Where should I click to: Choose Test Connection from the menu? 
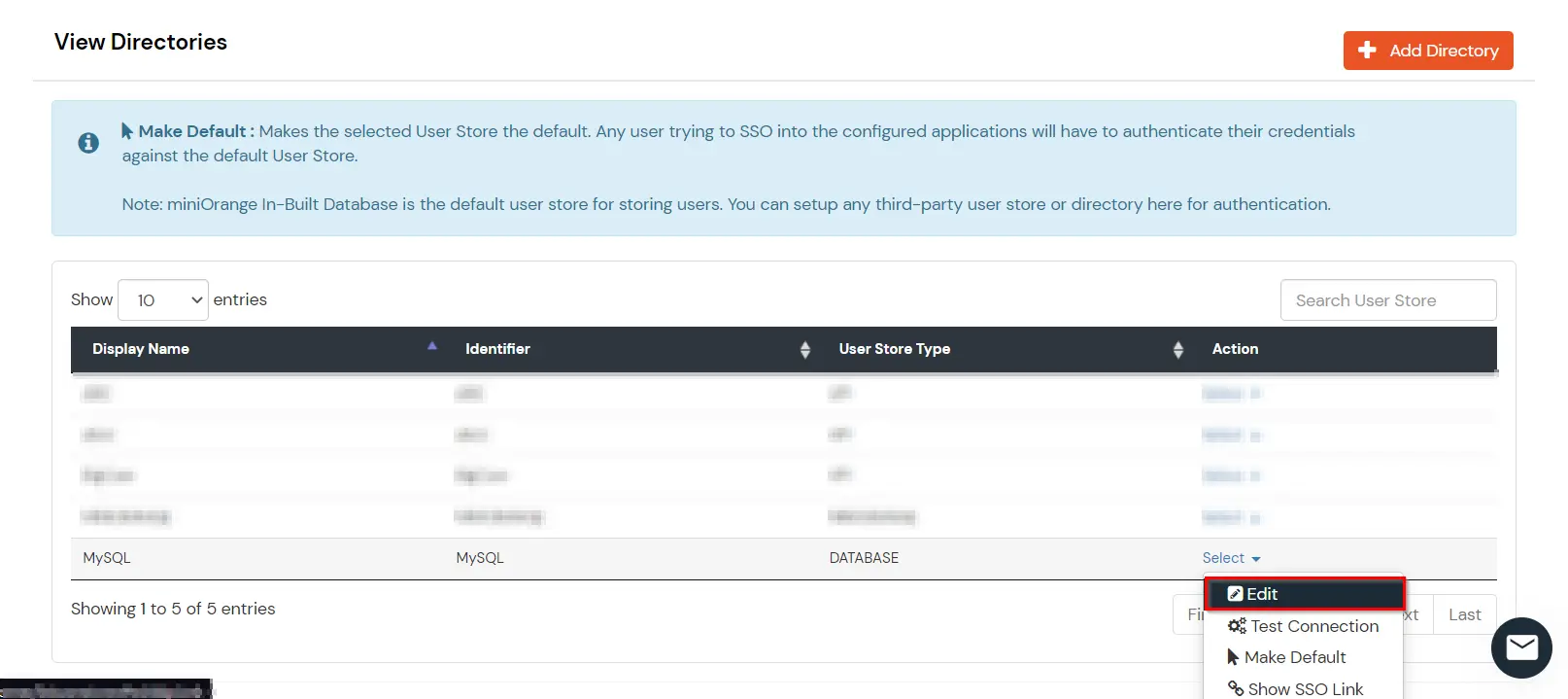tap(1303, 626)
